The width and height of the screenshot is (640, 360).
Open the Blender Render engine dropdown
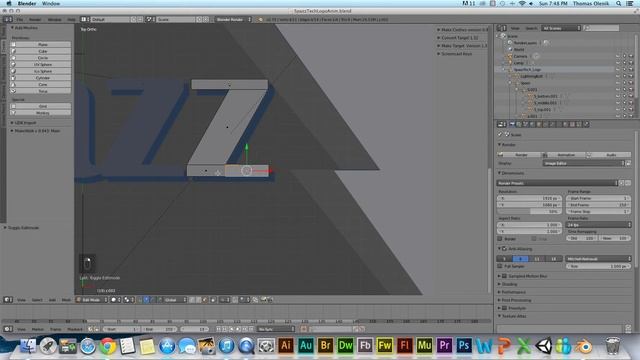(x=233, y=19)
